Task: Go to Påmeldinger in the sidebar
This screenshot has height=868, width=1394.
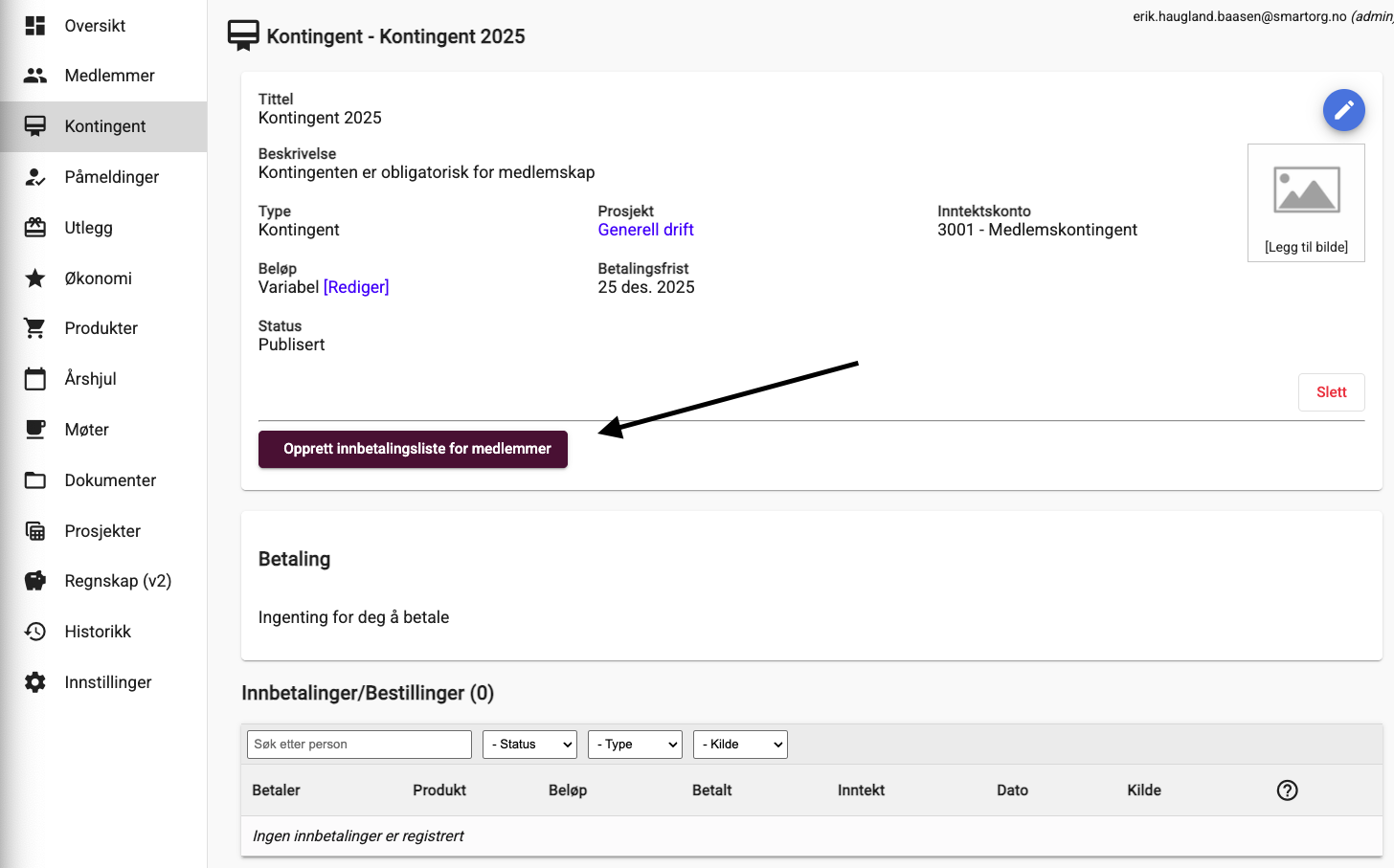Action: 111,177
